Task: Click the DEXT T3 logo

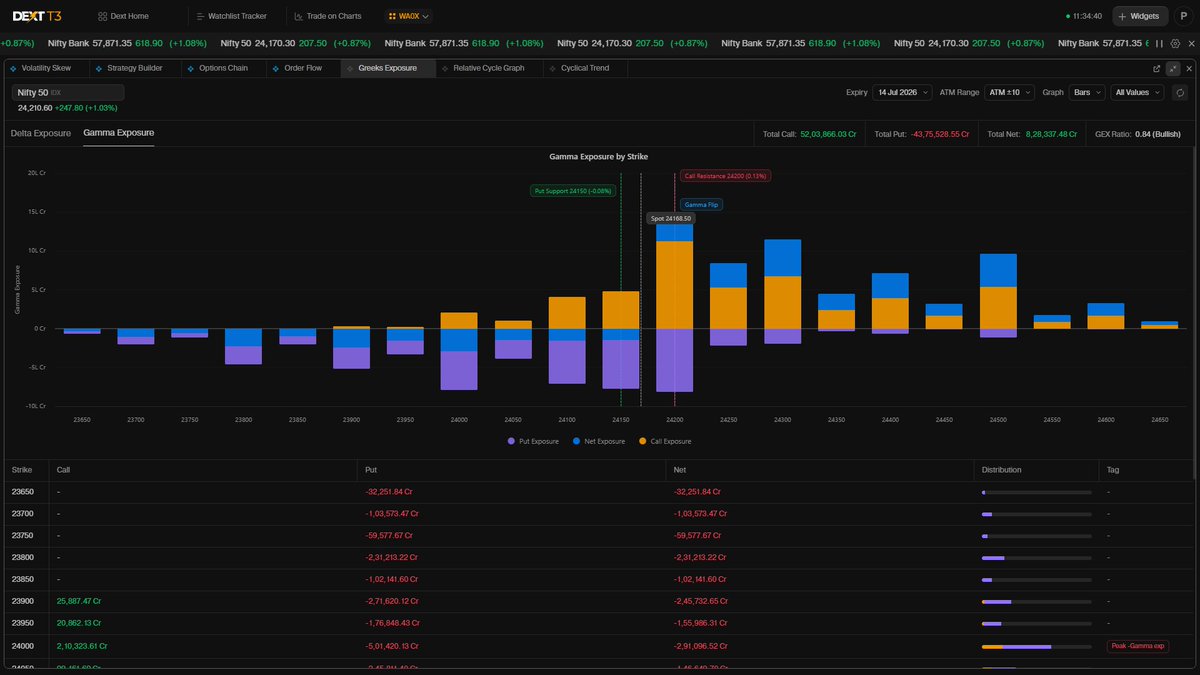Action: point(38,16)
